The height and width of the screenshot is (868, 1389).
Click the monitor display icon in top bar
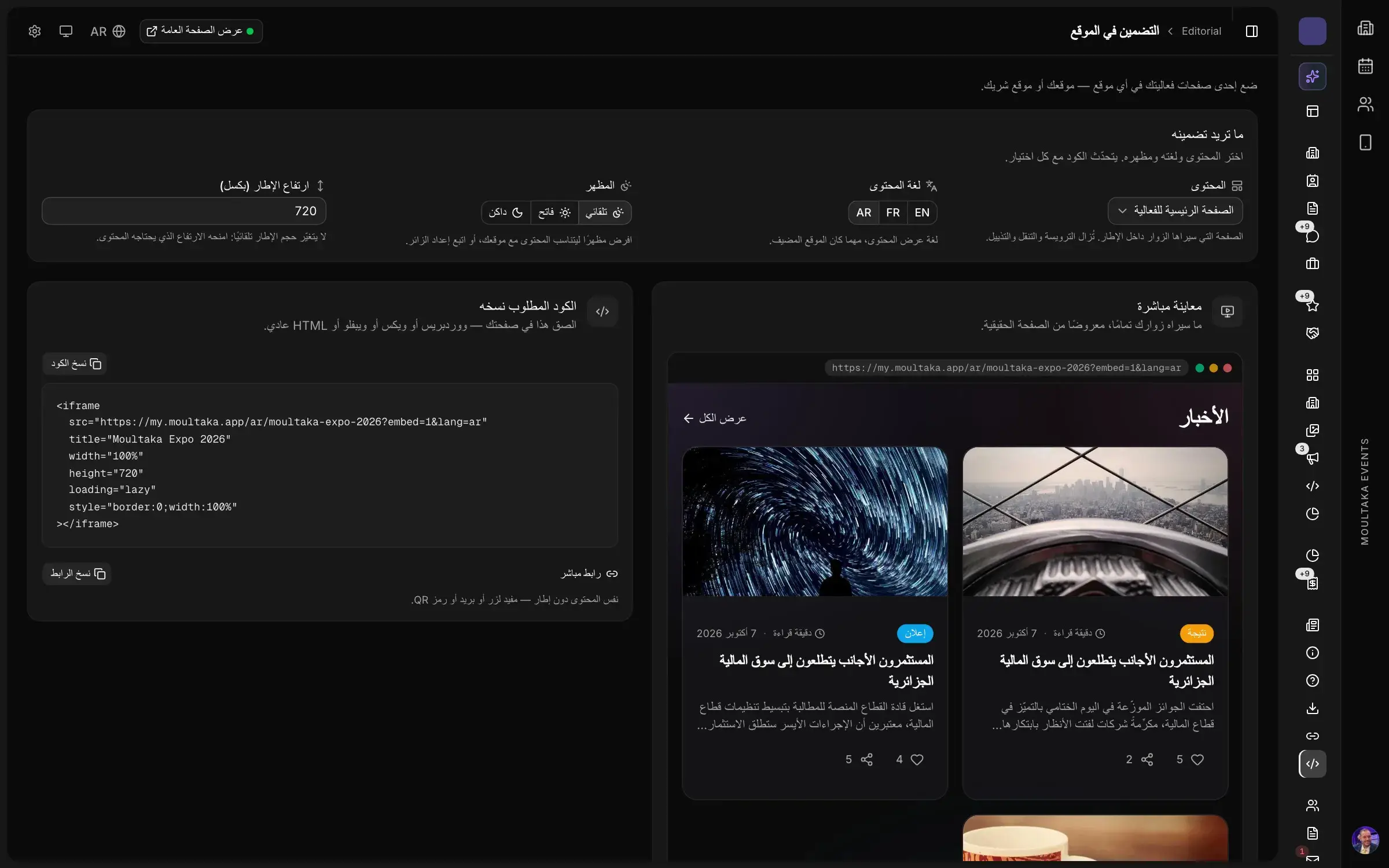point(66,31)
